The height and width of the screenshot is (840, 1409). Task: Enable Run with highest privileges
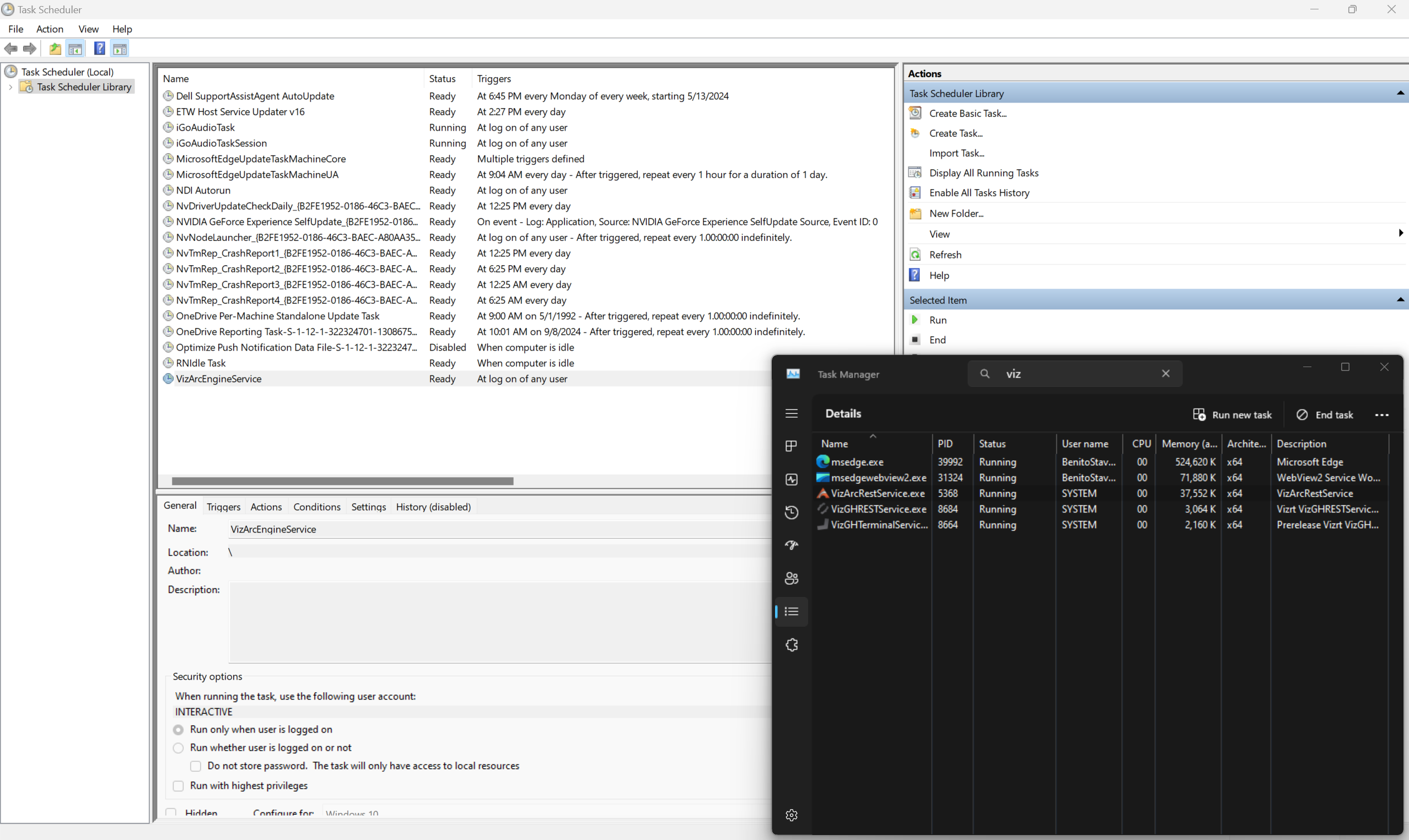178,785
